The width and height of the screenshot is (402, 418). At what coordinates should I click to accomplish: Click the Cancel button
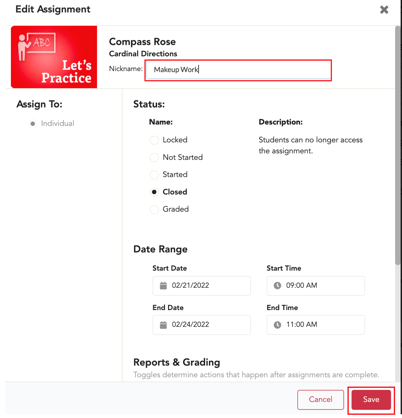[x=320, y=400]
